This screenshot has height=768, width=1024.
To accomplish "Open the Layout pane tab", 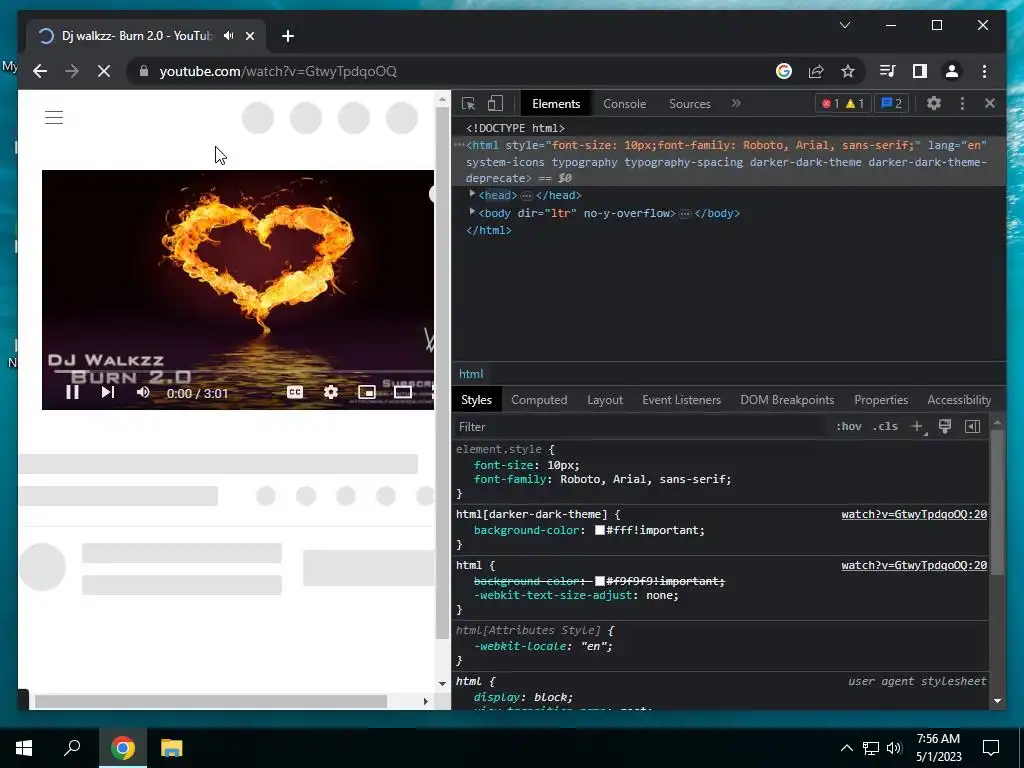I will tap(605, 400).
